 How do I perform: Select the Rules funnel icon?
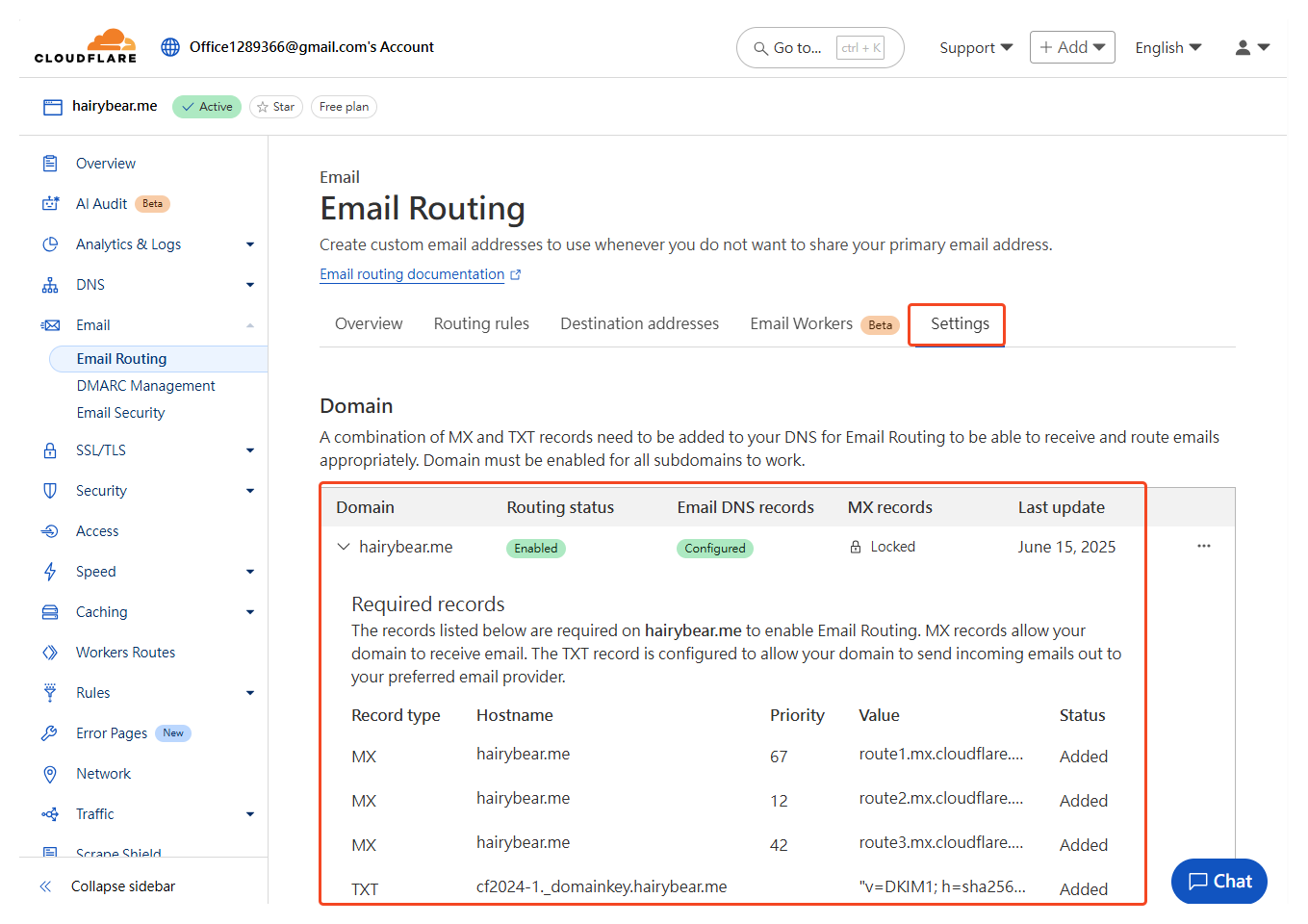pyautogui.click(x=49, y=692)
